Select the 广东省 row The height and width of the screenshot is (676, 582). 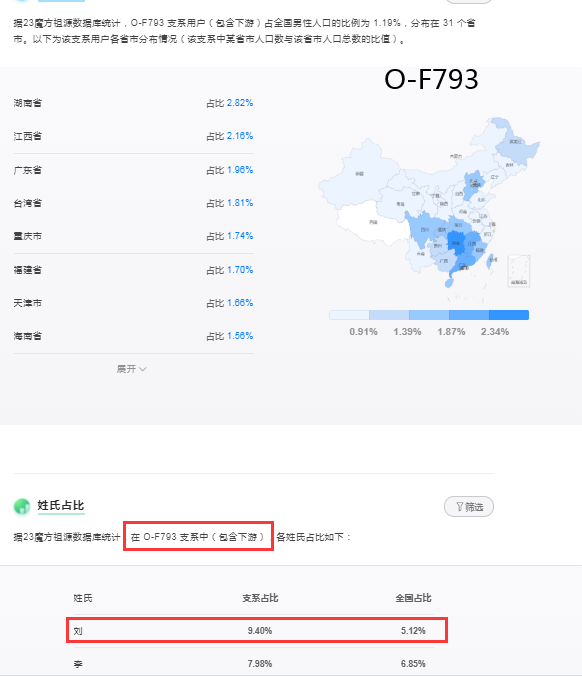[133, 170]
